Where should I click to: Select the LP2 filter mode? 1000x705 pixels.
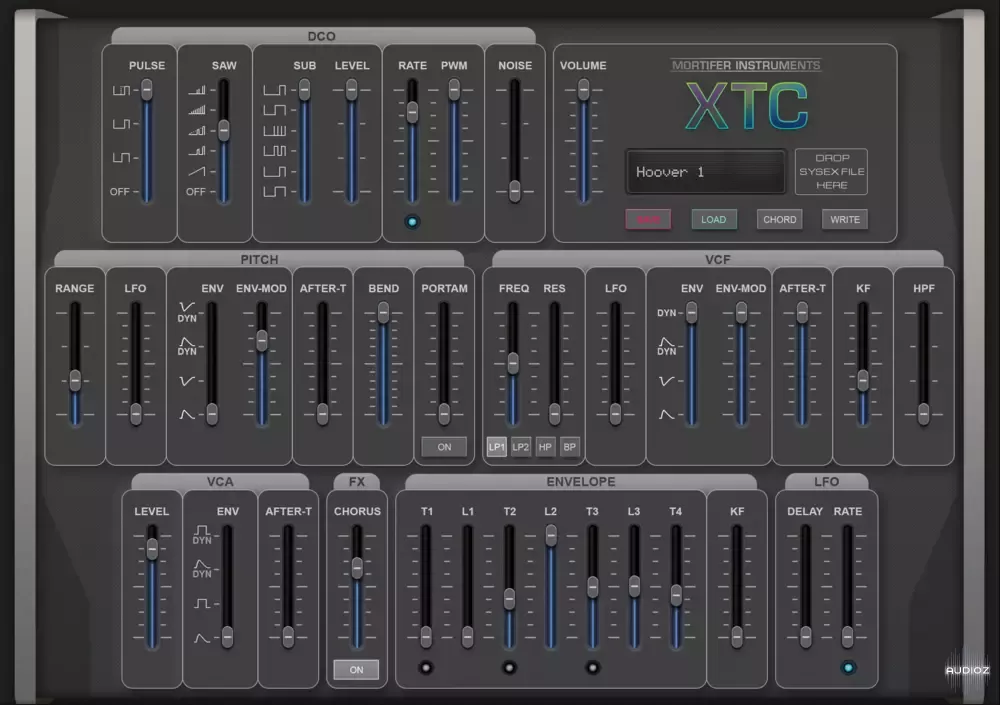click(521, 447)
